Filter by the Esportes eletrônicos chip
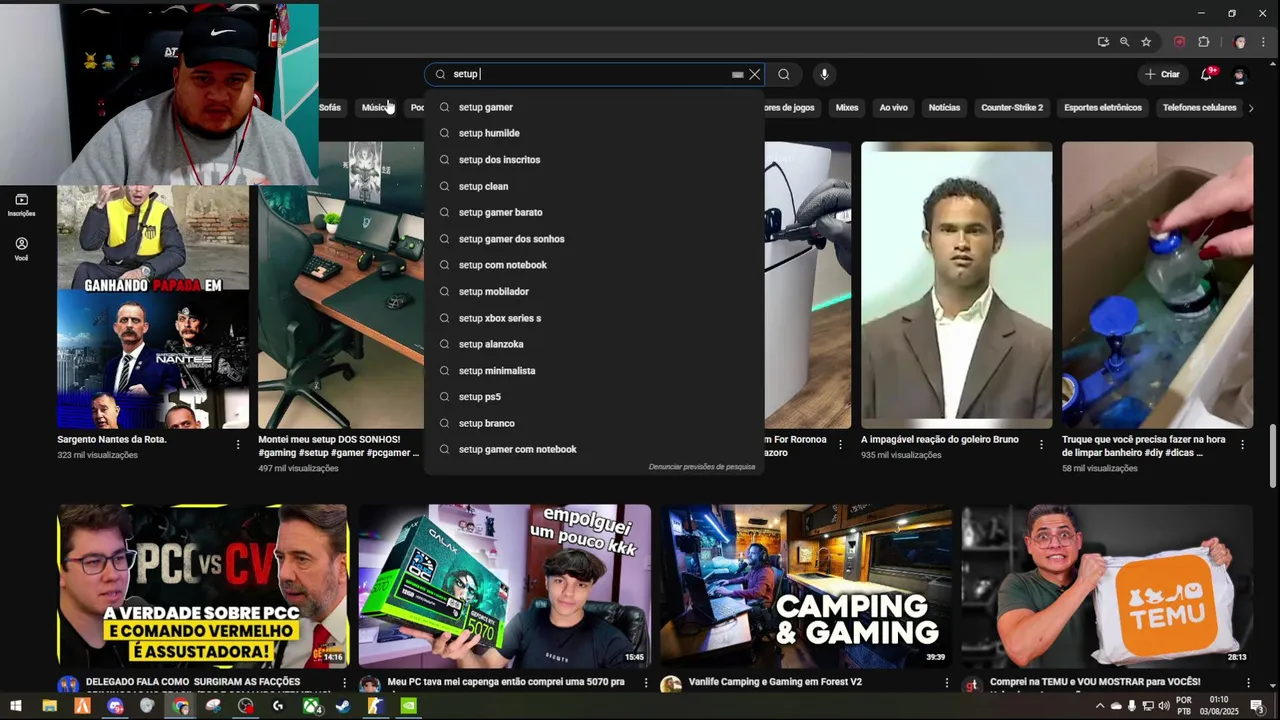 click(x=1103, y=107)
